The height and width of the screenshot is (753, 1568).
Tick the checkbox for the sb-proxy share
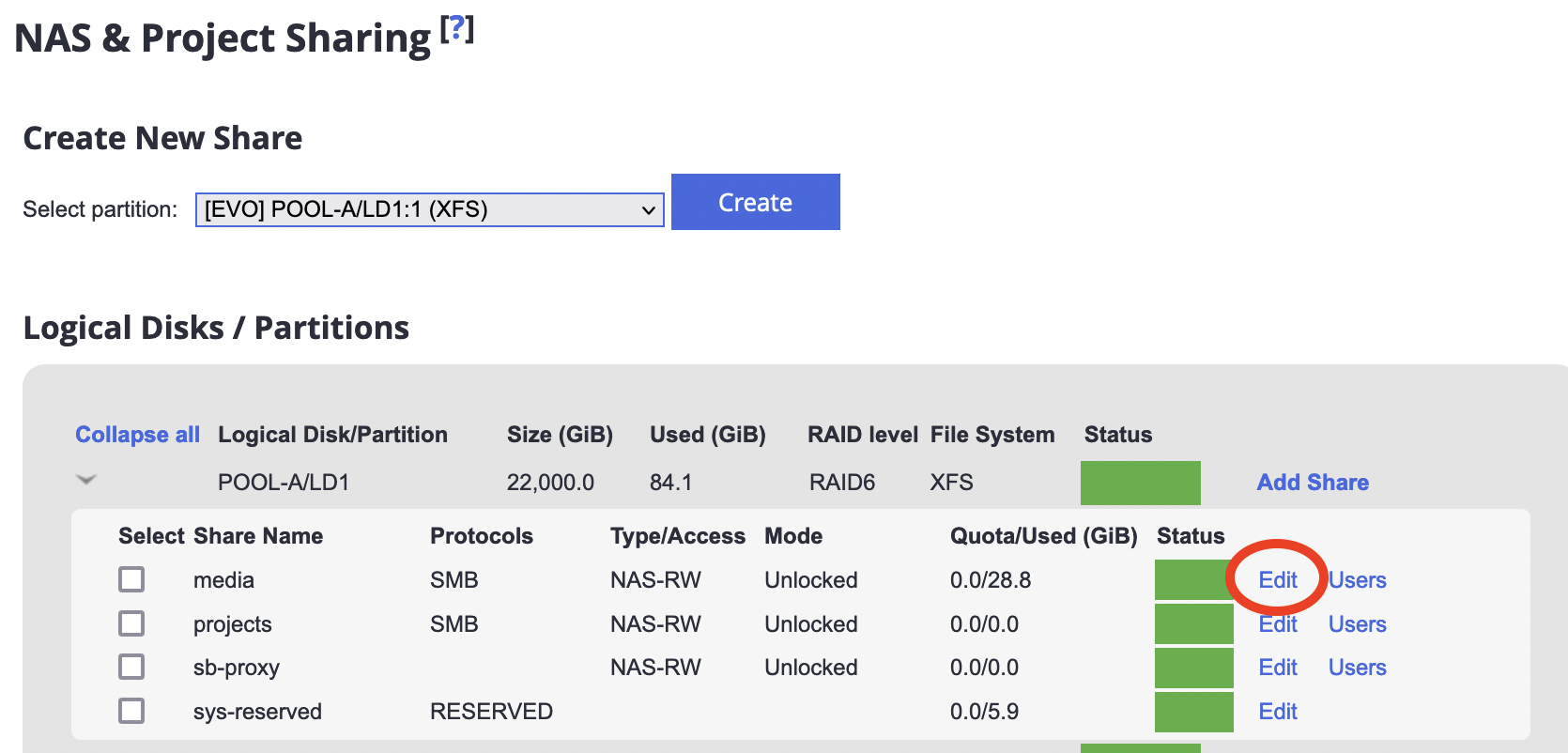click(x=131, y=667)
